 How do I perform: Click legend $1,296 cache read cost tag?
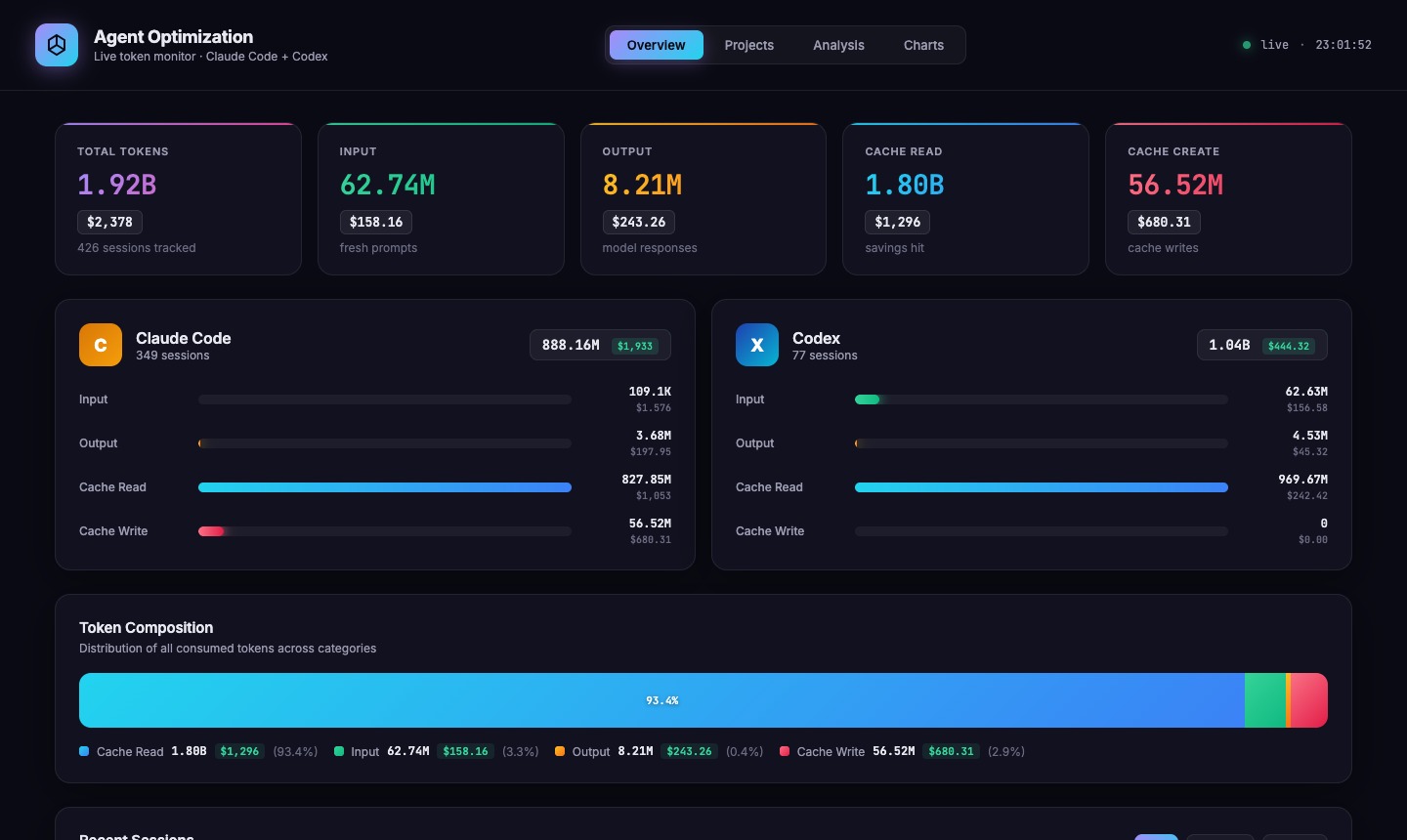pyautogui.click(x=239, y=751)
